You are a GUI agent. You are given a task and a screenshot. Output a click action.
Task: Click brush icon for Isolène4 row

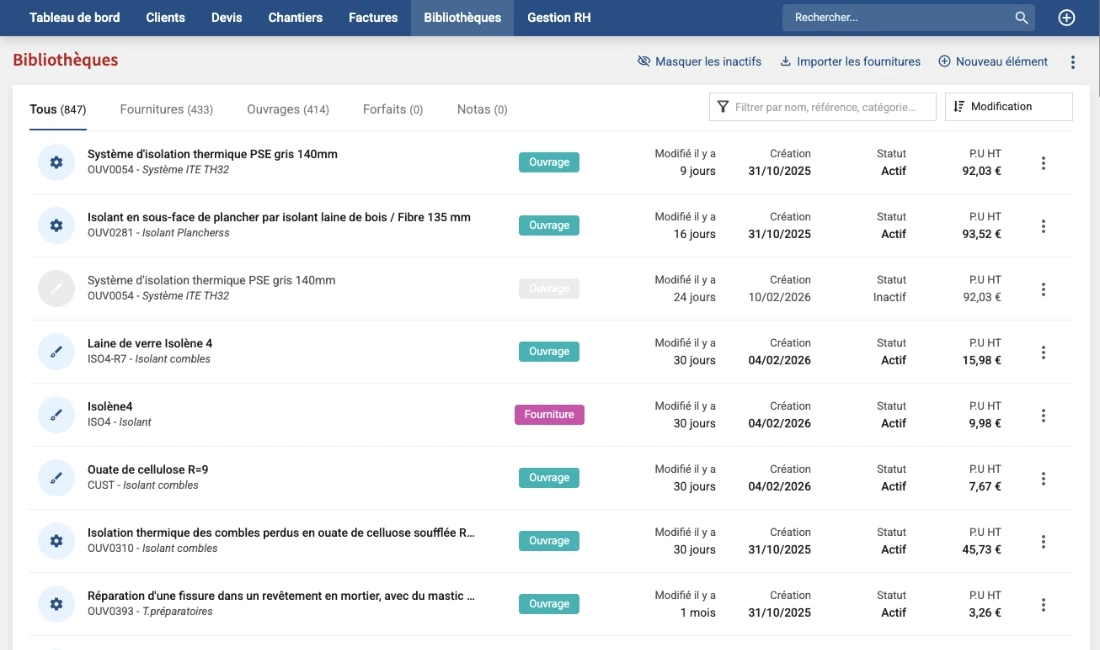57,415
